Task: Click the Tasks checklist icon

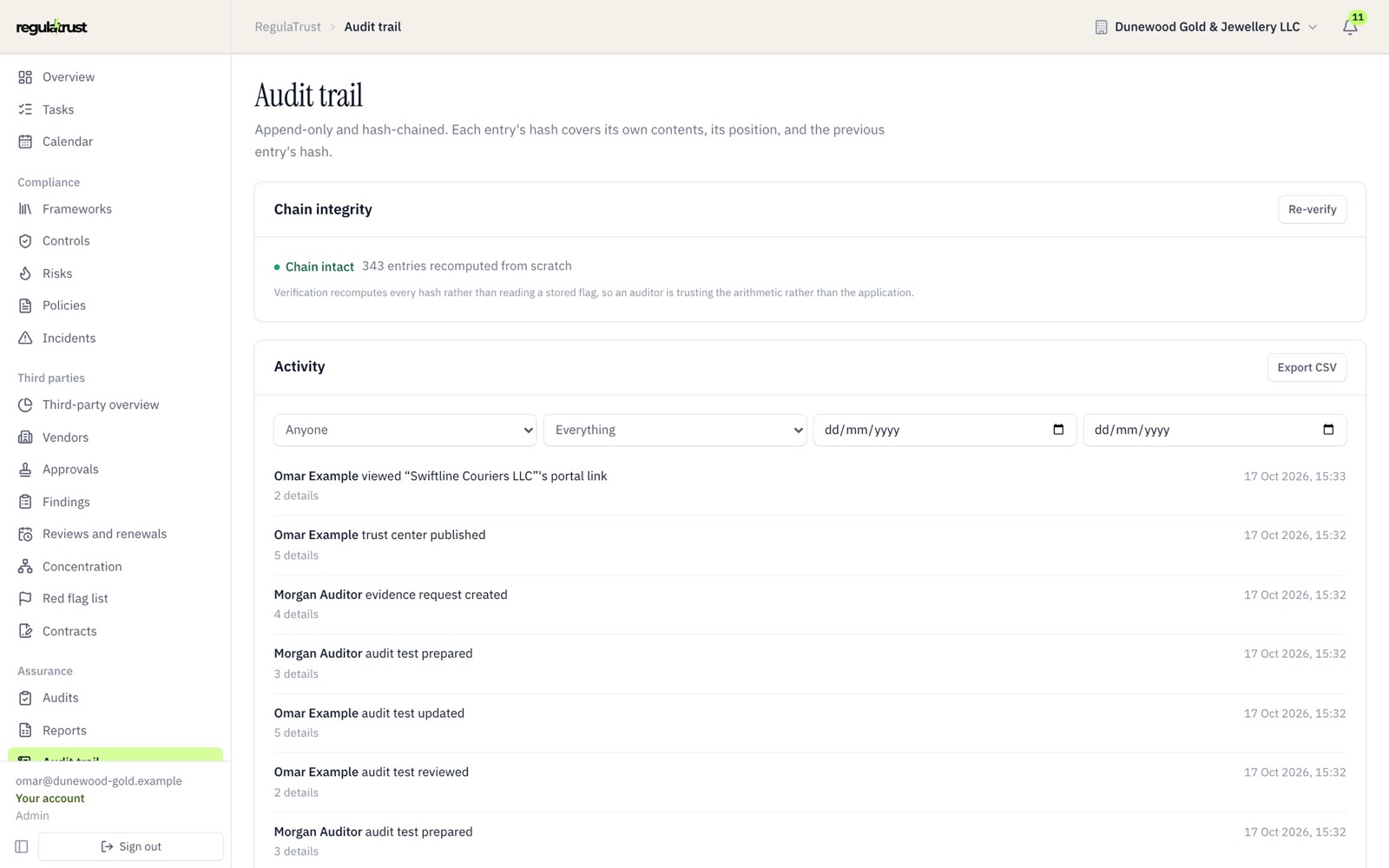Action: (x=25, y=109)
